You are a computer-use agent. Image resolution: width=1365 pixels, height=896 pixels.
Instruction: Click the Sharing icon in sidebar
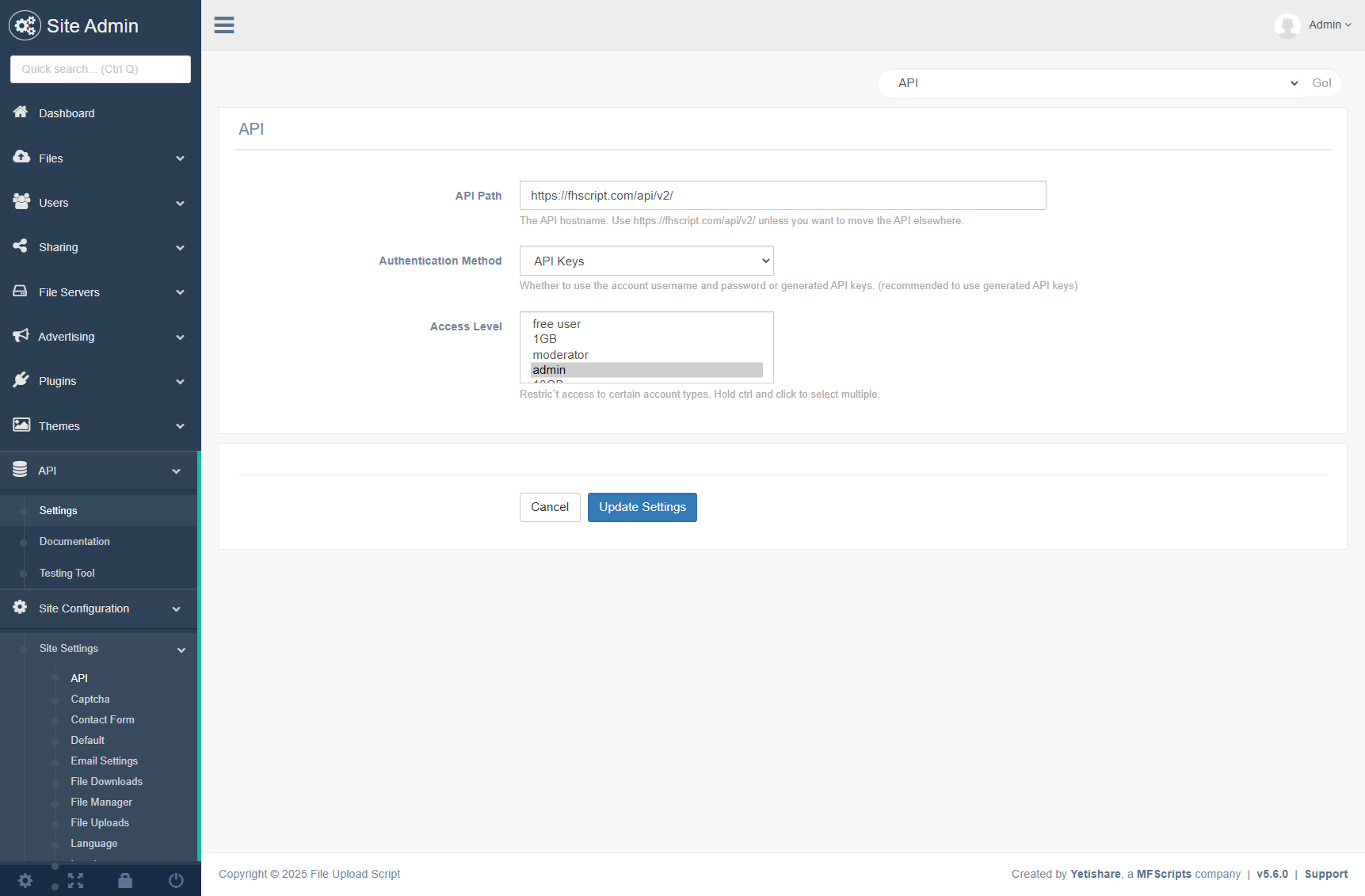click(x=21, y=246)
